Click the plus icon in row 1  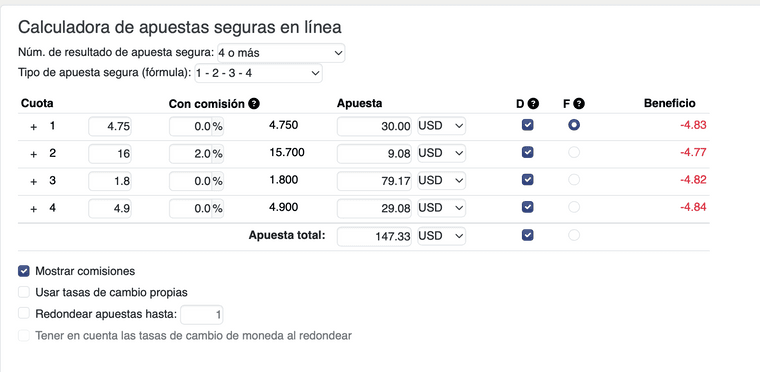33,127
